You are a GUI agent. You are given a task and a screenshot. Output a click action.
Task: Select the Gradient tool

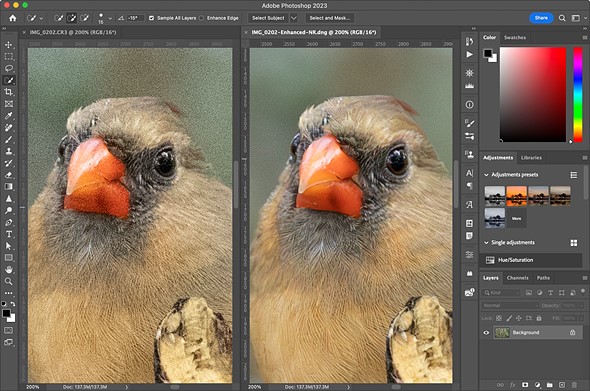[9, 187]
